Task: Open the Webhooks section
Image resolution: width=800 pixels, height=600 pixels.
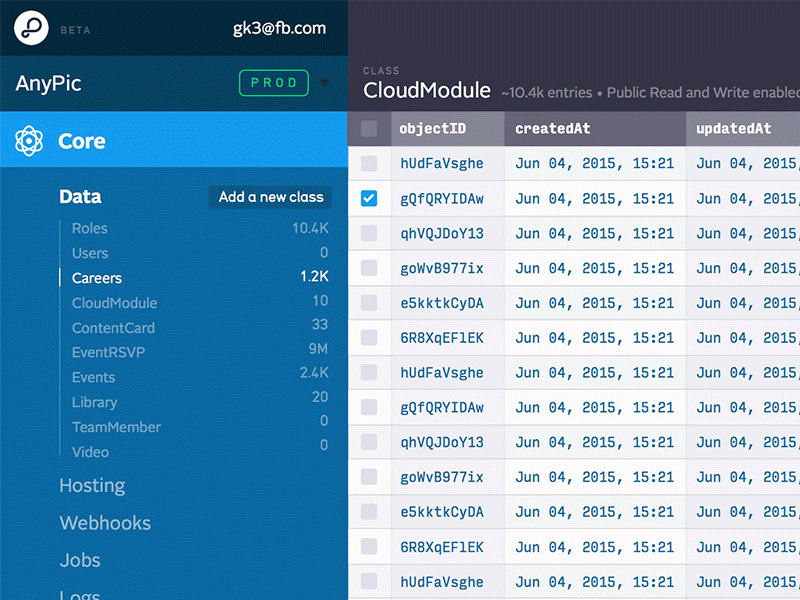Action: [x=105, y=523]
